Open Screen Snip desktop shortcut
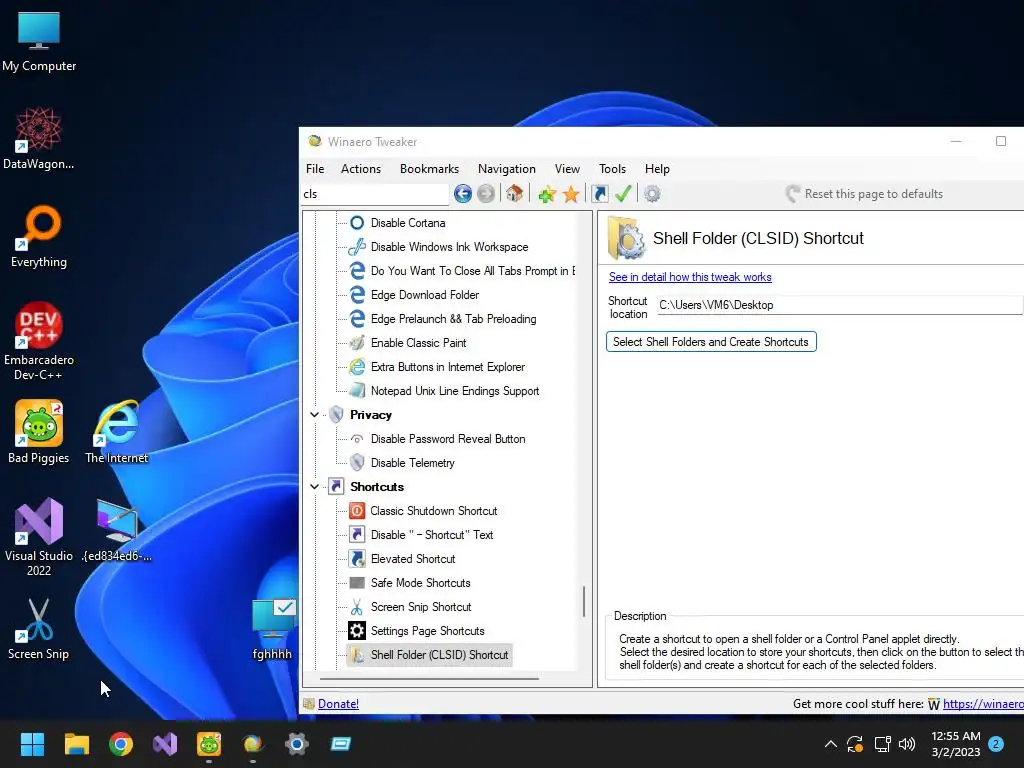The width and height of the screenshot is (1024, 768). pyautogui.click(x=39, y=629)
